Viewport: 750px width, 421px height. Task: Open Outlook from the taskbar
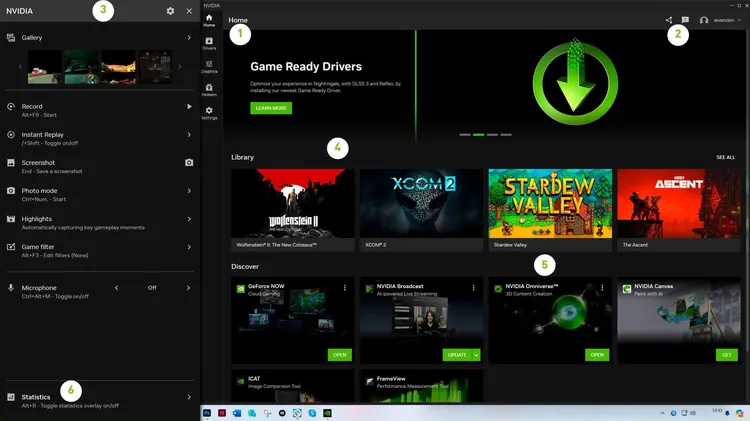pos(237,413)
